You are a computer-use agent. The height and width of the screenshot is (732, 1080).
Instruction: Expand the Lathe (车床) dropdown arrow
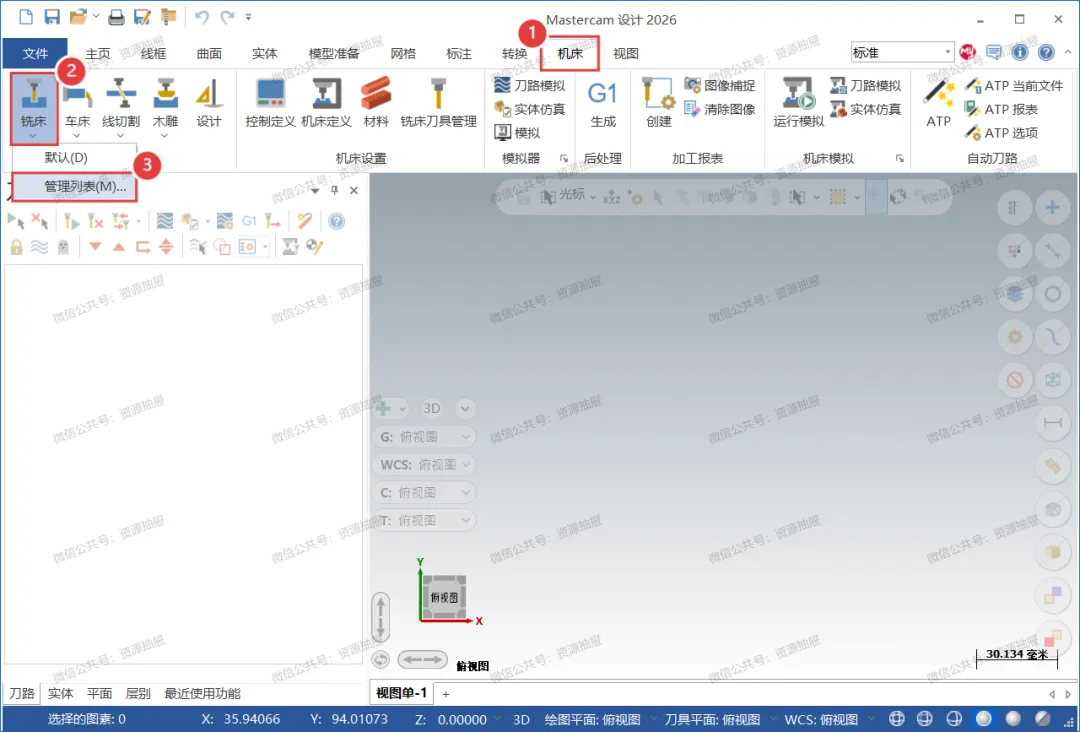coord(77,136)
